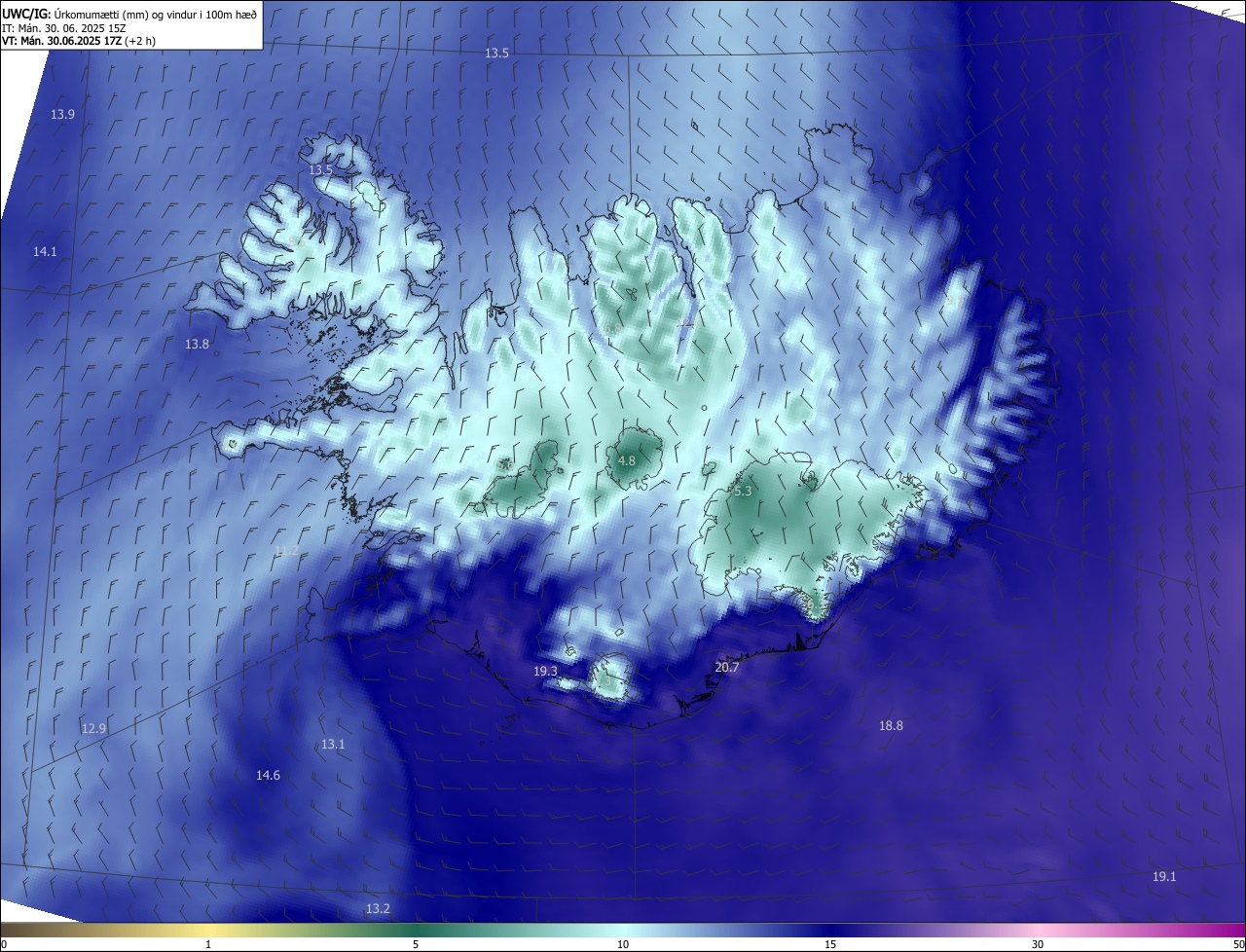Click the 19.1 value in the southeast corner

[1164, 876]
